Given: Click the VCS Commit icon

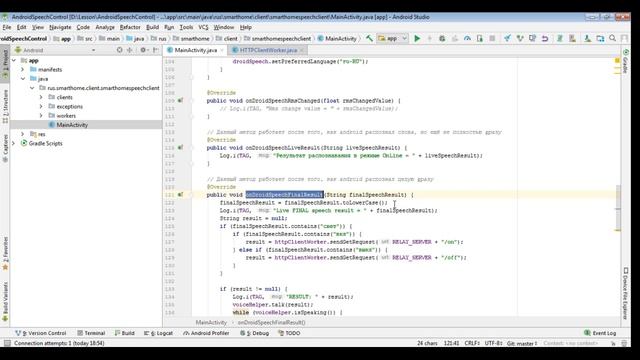Looking at the screenshot, I should [x=520, y=38].
